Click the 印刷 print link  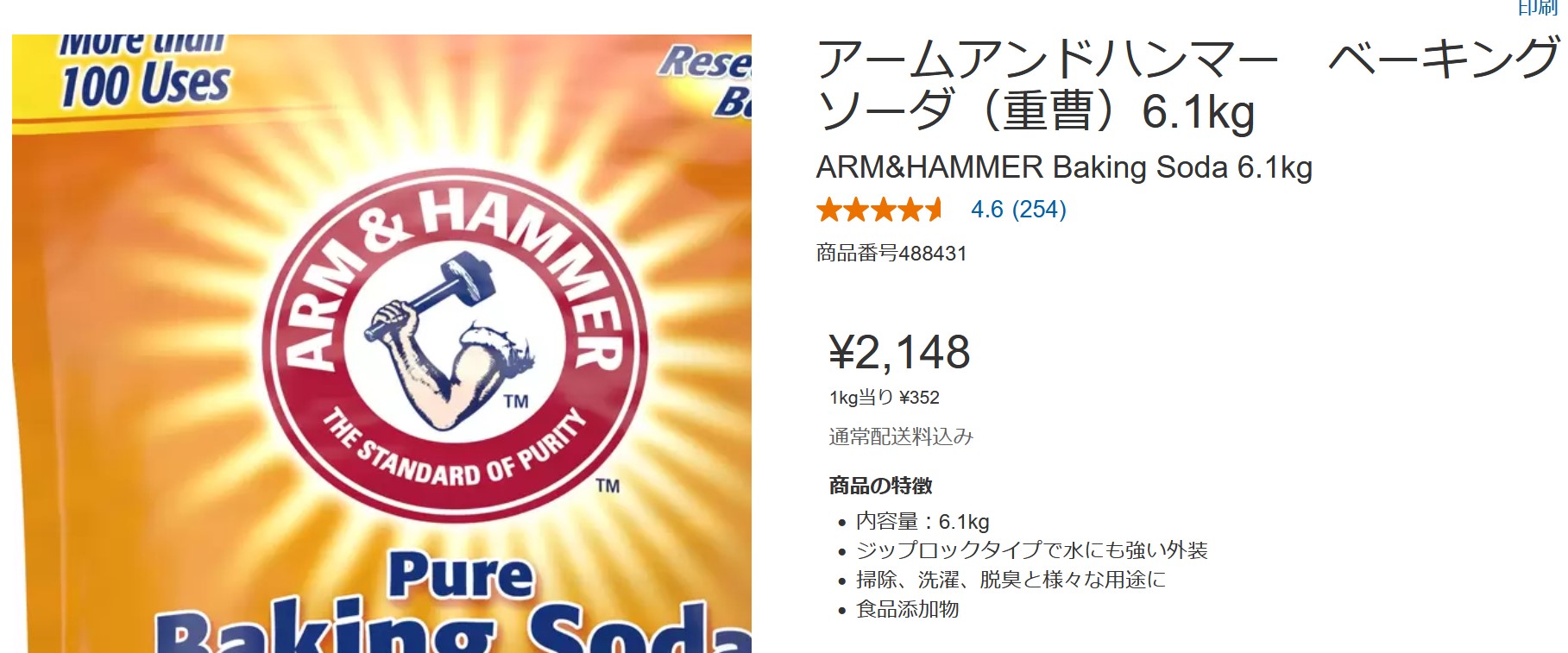coord(1537,8)
